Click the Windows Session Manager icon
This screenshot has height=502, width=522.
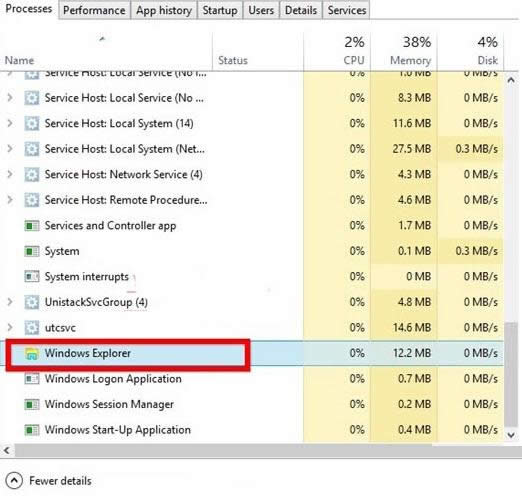click(32, 404)
